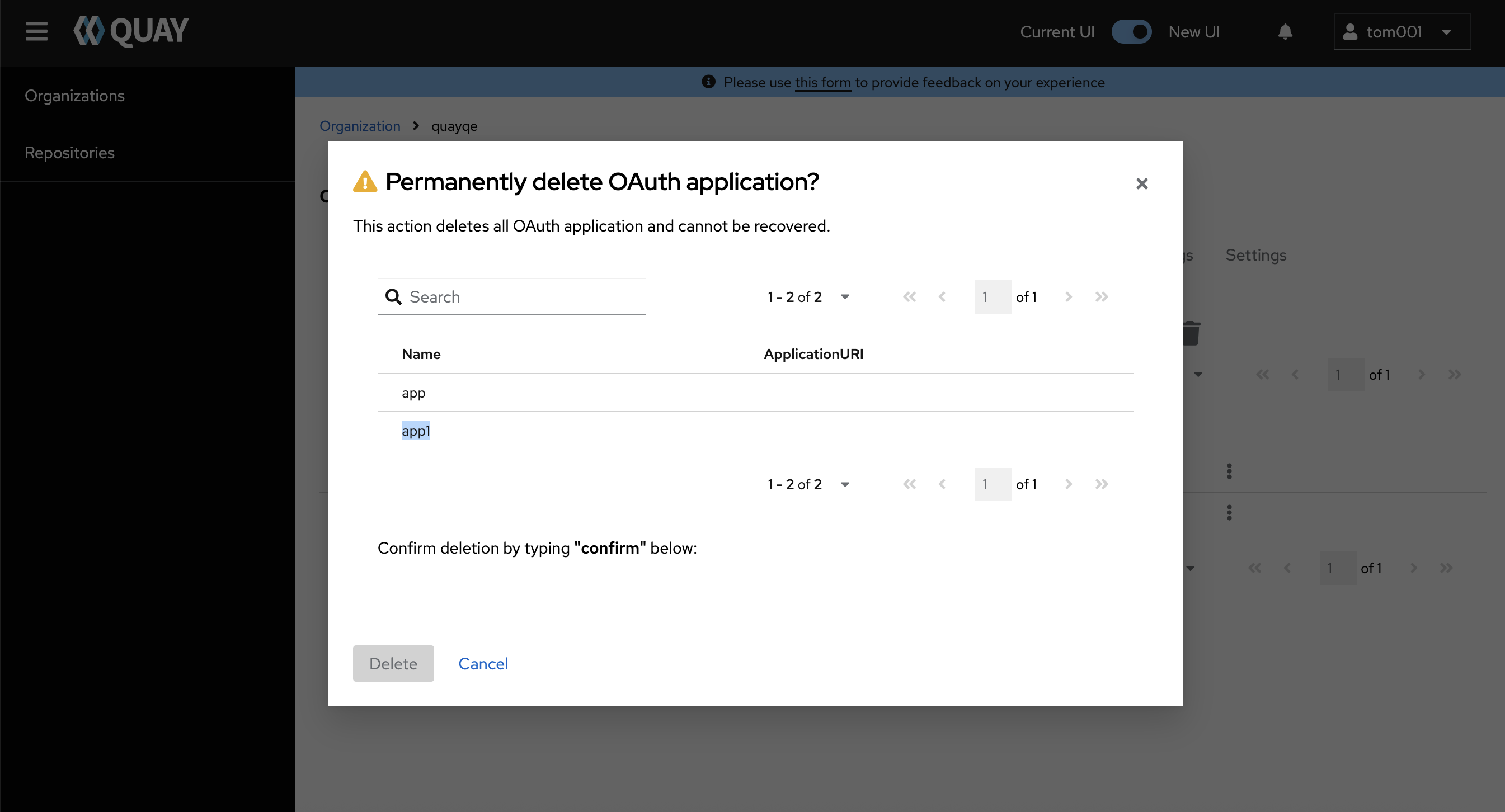The image size is (1505, 812).
Task: Expand bottom '1 - 2 of 2' per-page dropdown
Action: point(844,484)
